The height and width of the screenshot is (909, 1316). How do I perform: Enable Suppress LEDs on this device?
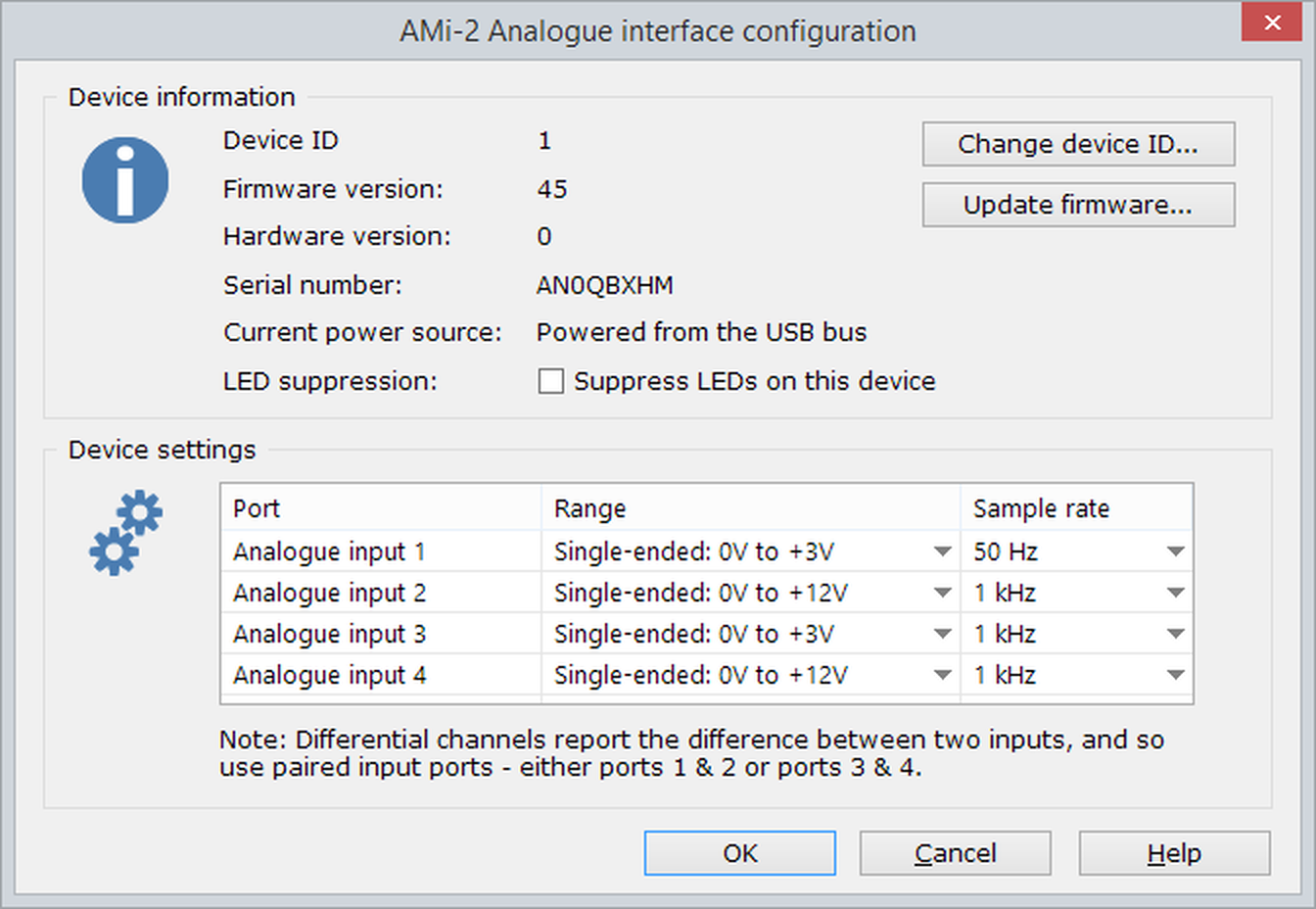pos(551,381)
